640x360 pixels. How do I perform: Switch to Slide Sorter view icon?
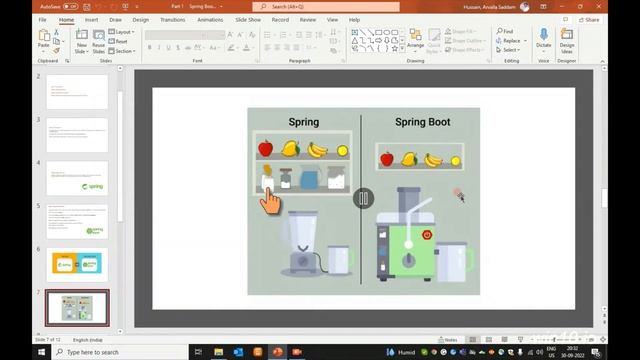click(x=489, y=340)
